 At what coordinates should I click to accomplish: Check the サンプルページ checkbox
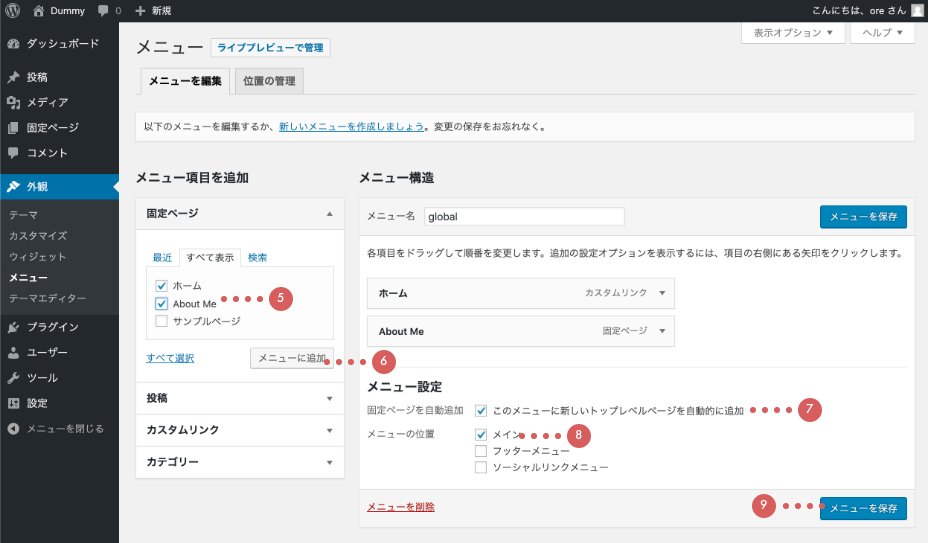click(x=161, y=321)
